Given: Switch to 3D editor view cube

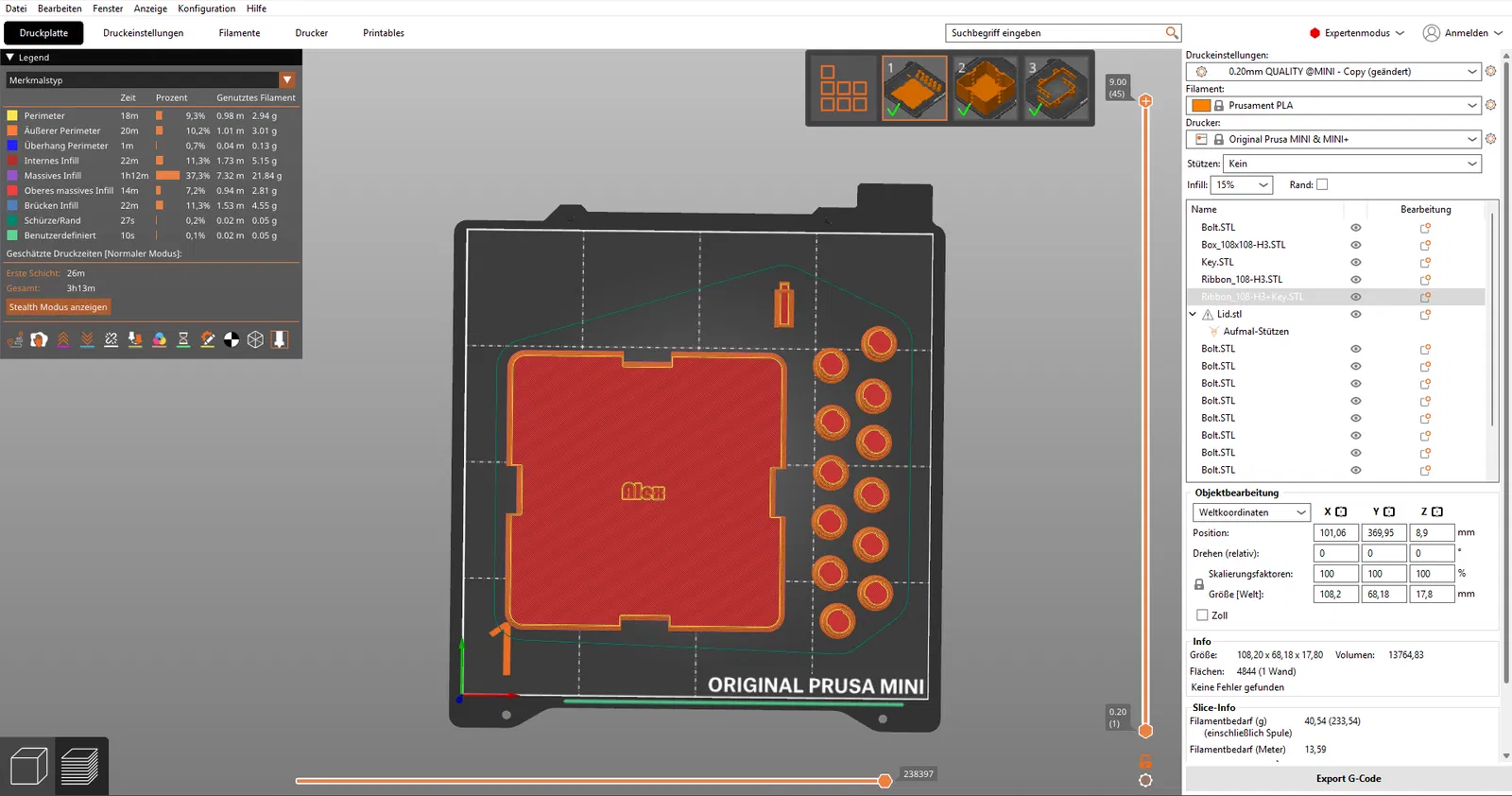Looking at the screenshot, I should tap(28, 766).
